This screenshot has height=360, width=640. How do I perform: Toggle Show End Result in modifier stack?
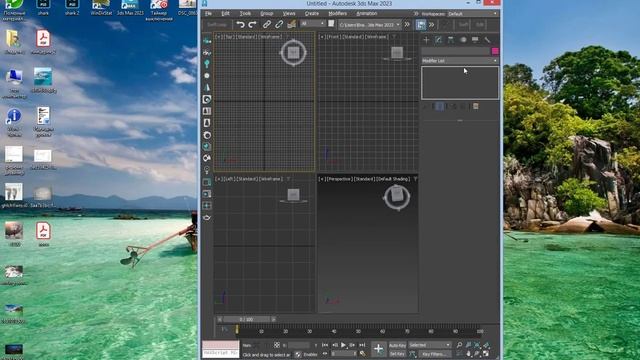439,107
